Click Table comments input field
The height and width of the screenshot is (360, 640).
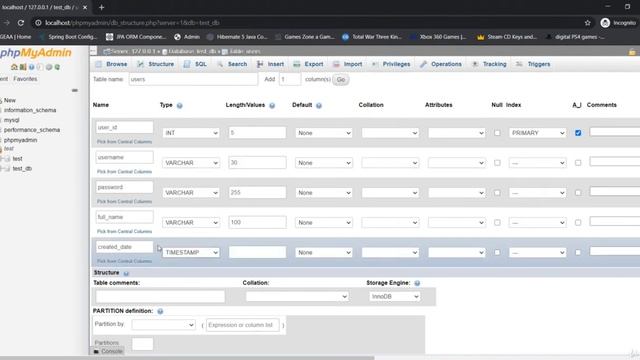160,296
